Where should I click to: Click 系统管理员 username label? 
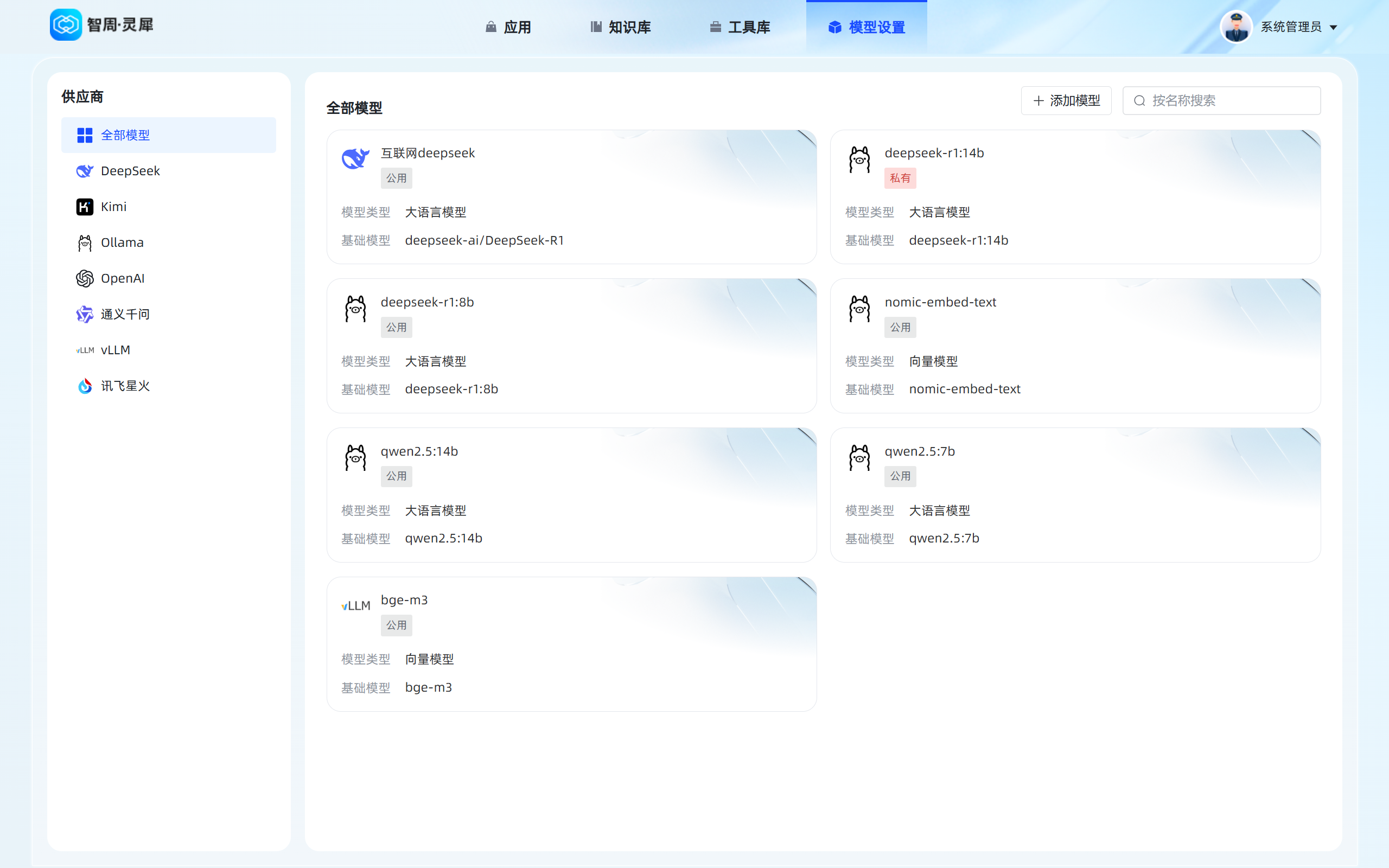[1291, 27]
